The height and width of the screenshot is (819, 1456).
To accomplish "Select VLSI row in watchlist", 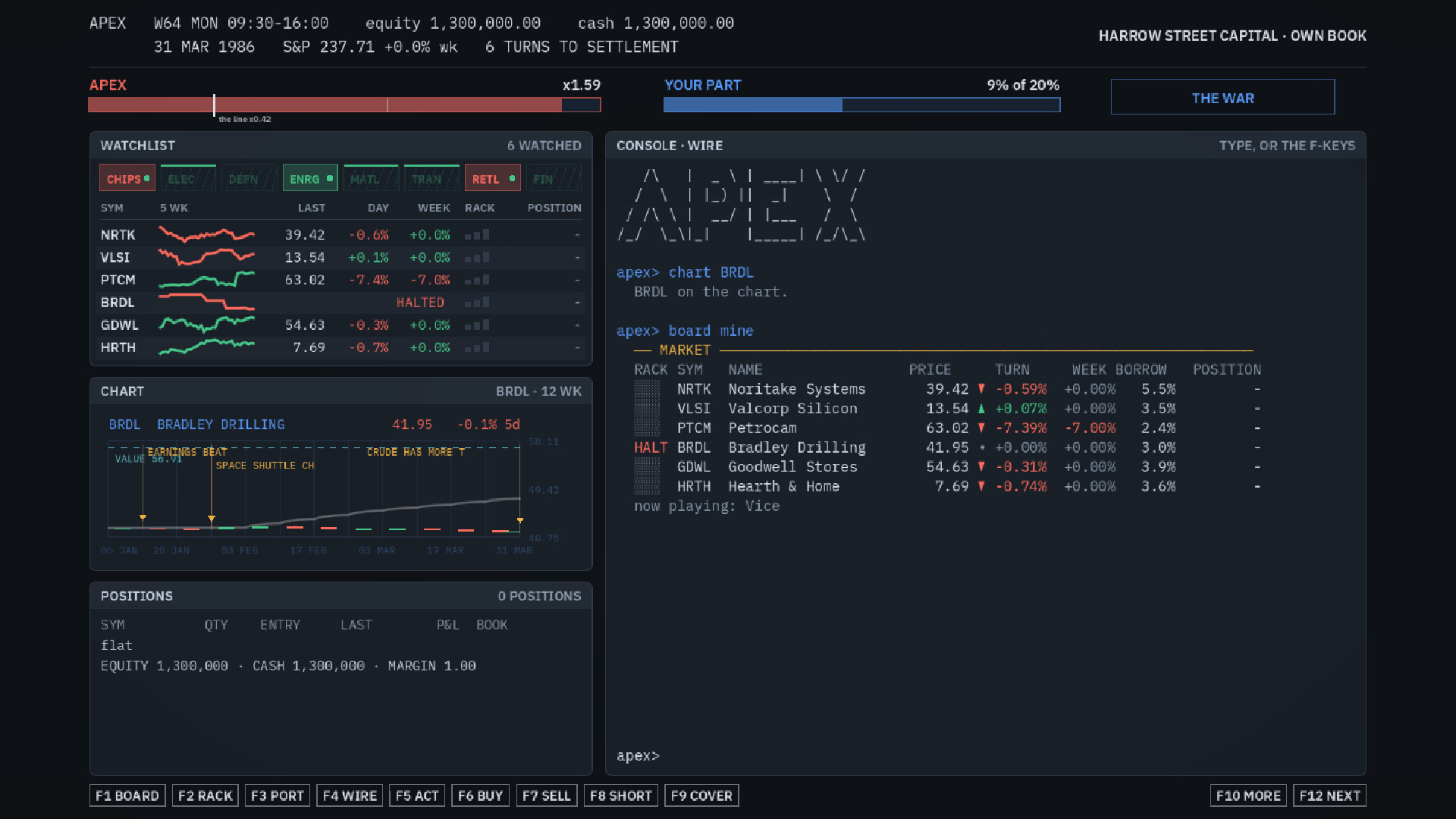I will [x=341, y=258].
